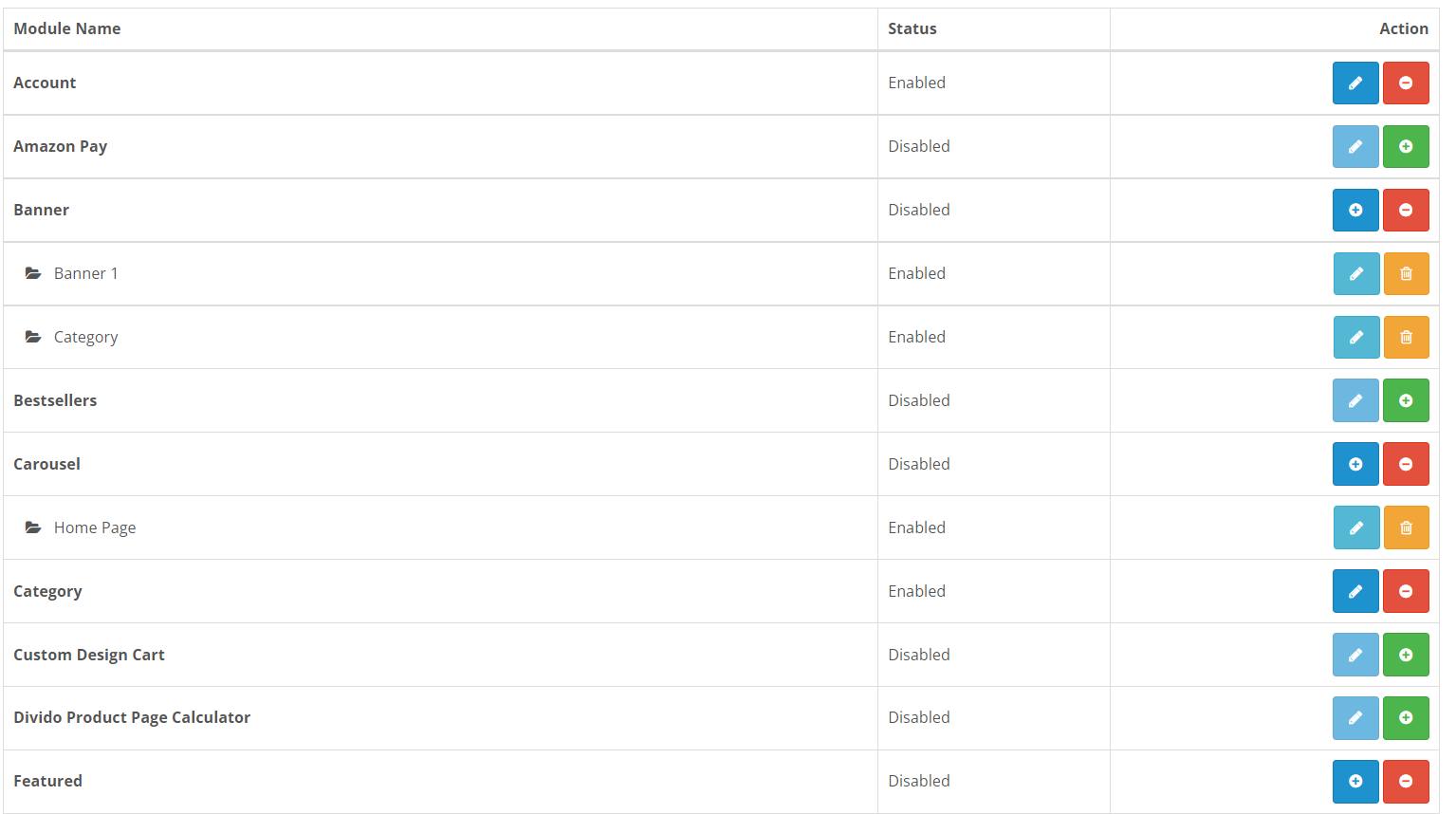
Task: Install the Custom Design Cart module
Action: (1406, 655)
